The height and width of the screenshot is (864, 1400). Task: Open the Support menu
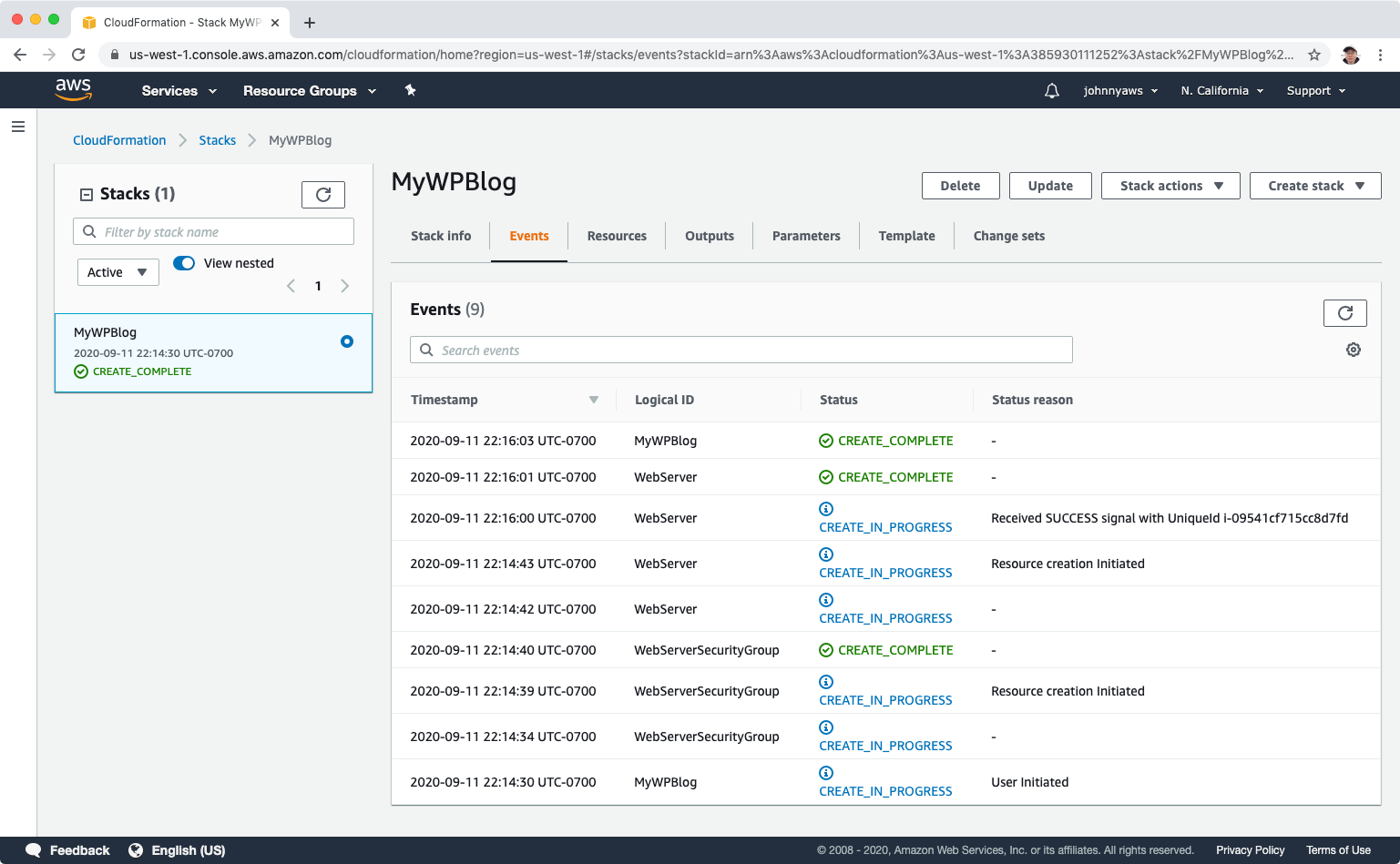[x=1316, y=91]
